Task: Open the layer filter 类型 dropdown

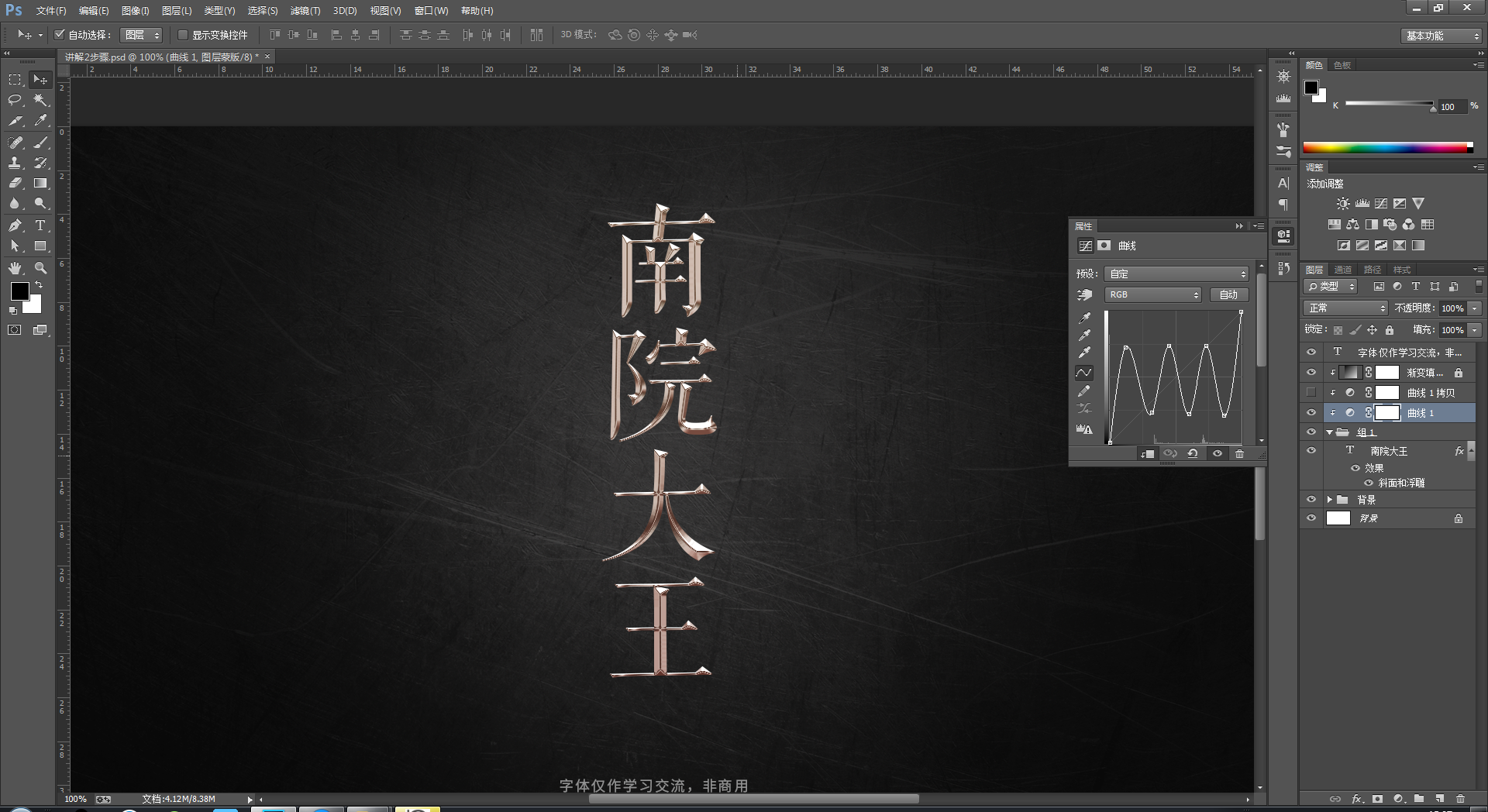Action: [x=1331, y=287]
